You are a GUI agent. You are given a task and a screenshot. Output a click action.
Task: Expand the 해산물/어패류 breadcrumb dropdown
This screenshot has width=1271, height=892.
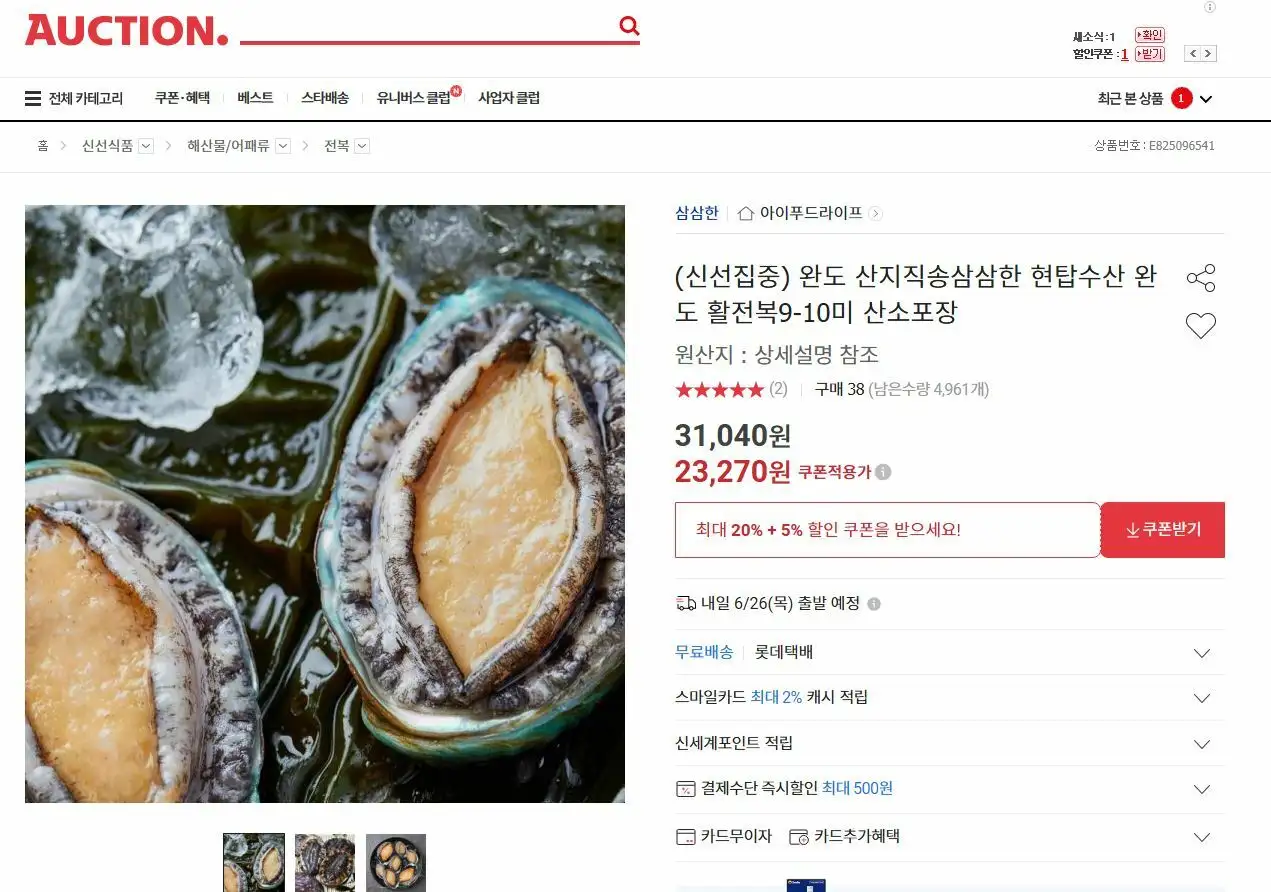click(x=283, y=146)
